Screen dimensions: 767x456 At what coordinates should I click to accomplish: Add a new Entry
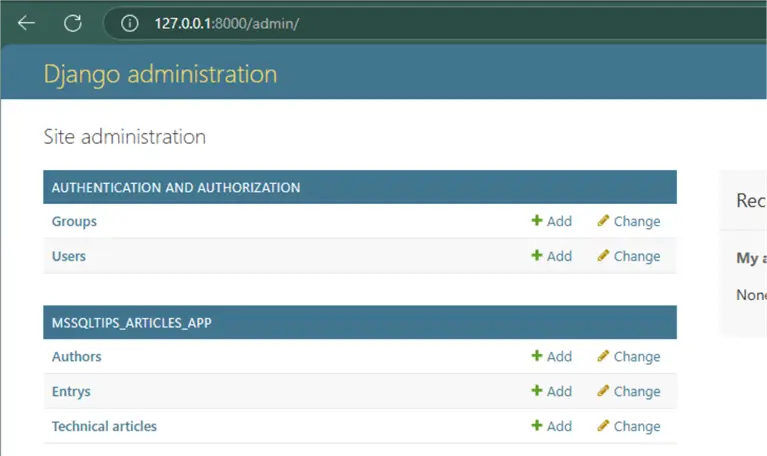click(552, 391)
